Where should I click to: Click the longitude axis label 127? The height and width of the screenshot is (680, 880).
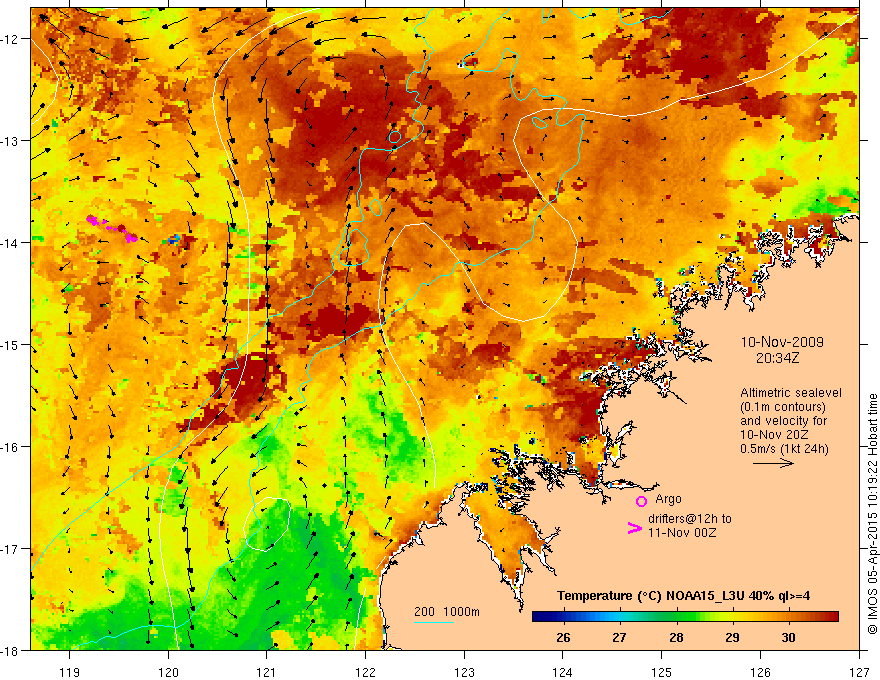[x=859, y=672]
